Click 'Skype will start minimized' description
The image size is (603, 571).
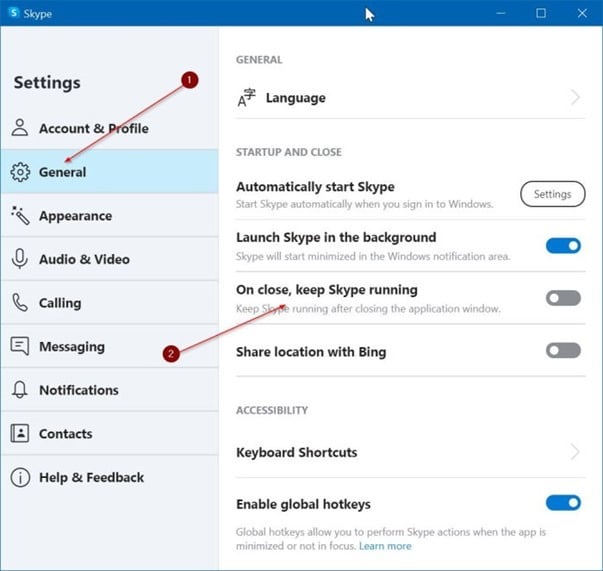373,256
